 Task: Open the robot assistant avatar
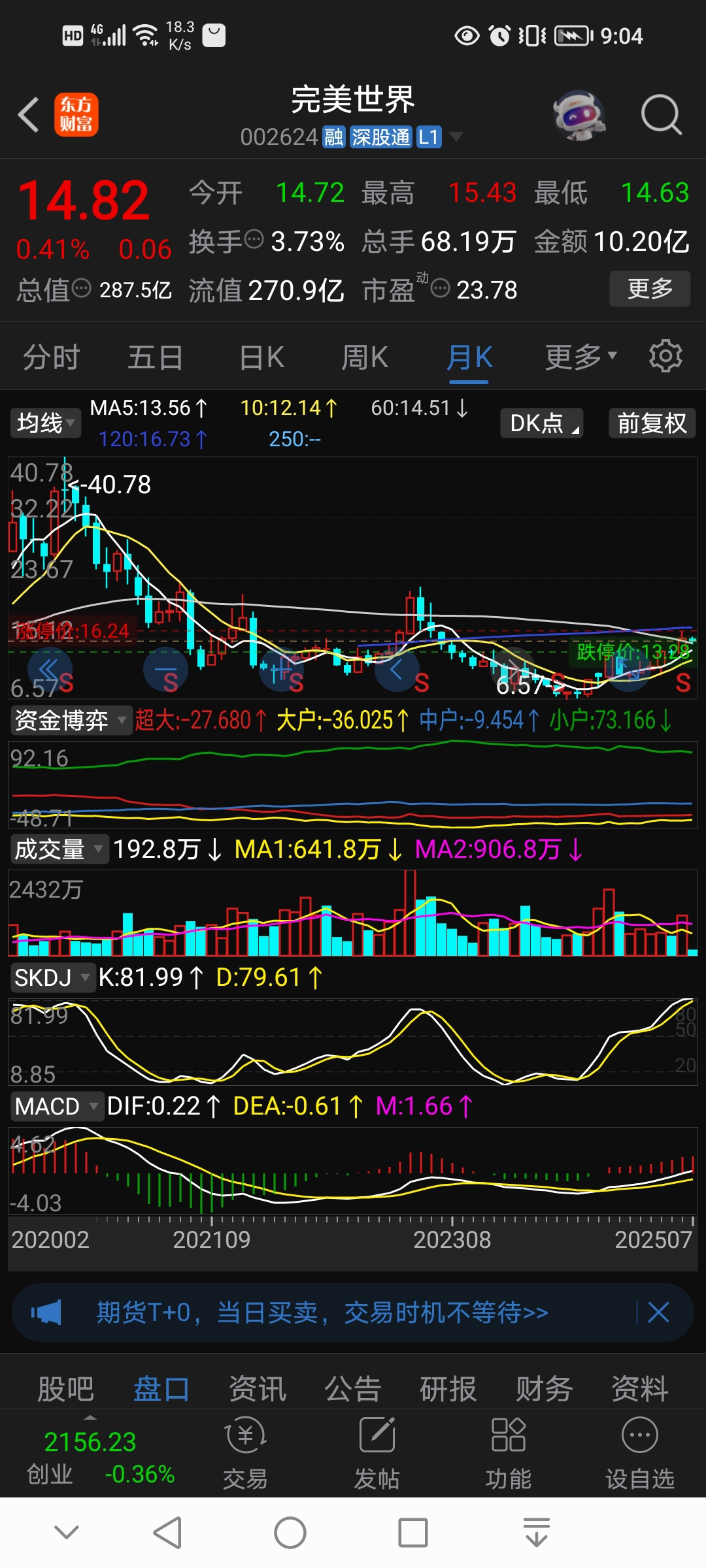(x=579, y=115)
